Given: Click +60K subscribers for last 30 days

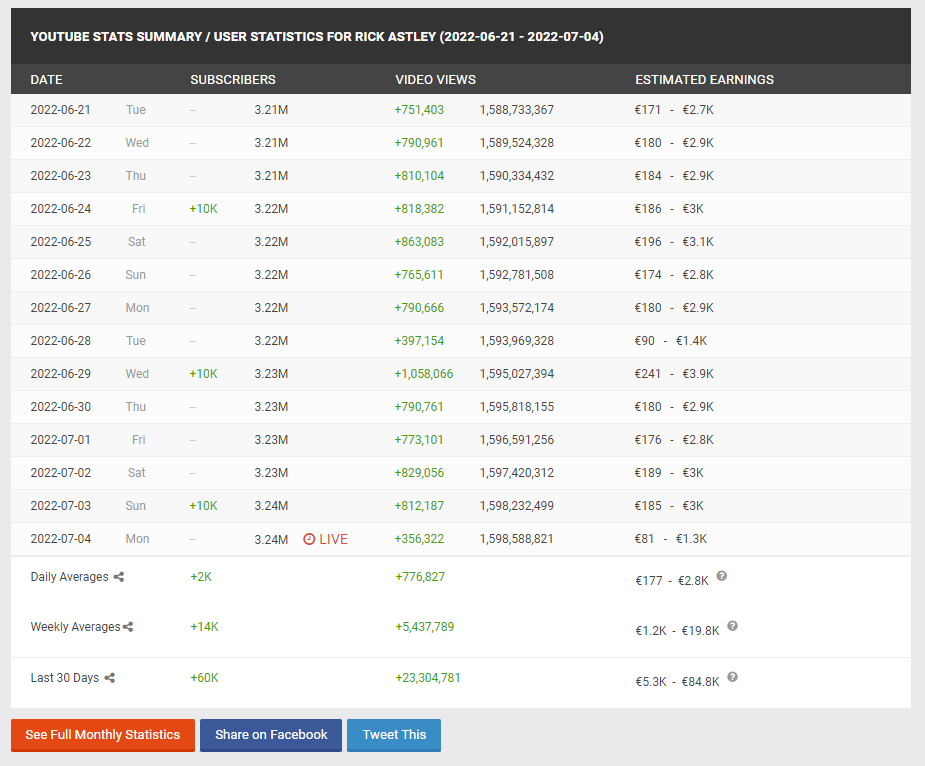Looking at the screenshot, I should click(x=204, y=678).
